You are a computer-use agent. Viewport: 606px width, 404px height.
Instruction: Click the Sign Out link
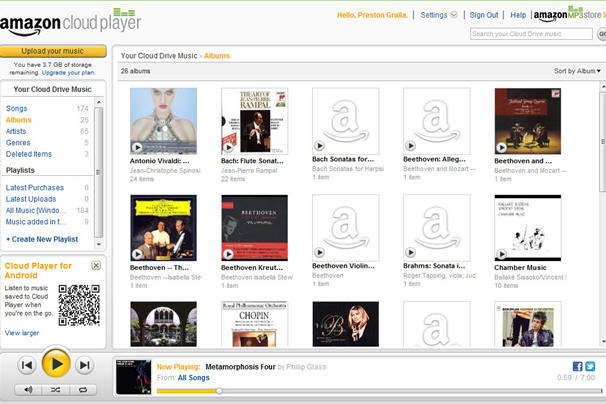[484, 15]
